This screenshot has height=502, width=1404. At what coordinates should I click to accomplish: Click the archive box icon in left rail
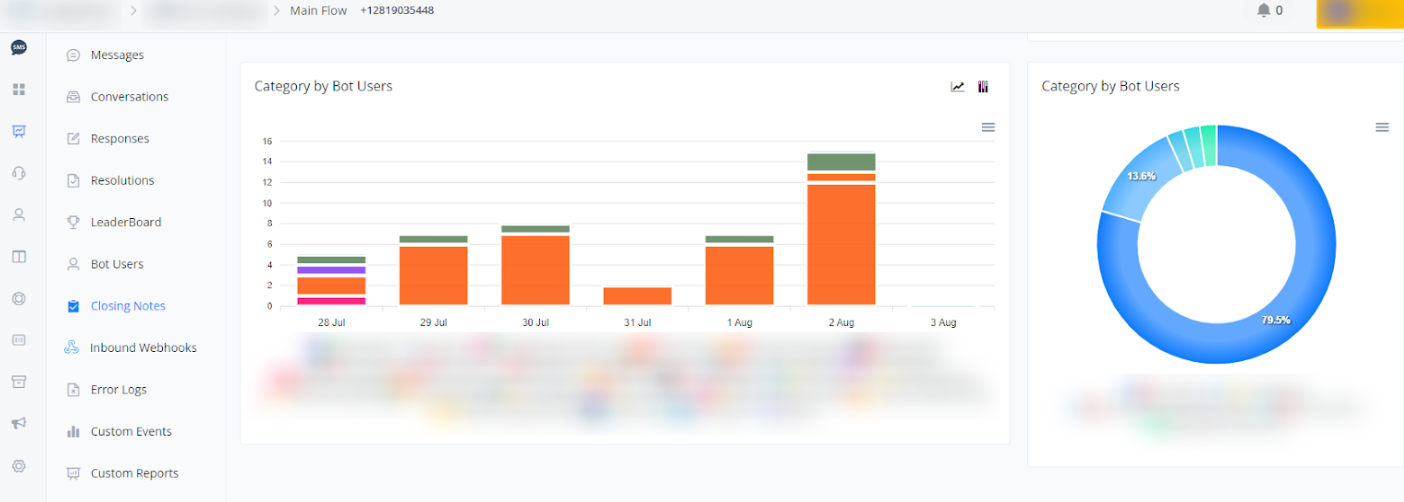[x=19, y=381]
